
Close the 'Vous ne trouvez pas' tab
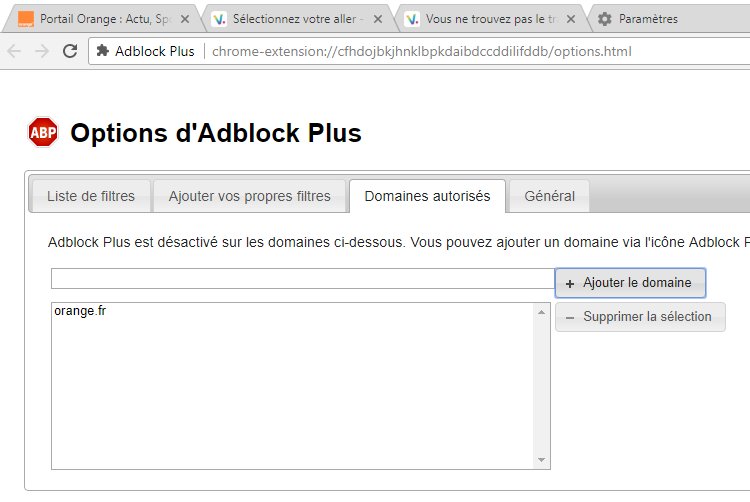[570, 19]
